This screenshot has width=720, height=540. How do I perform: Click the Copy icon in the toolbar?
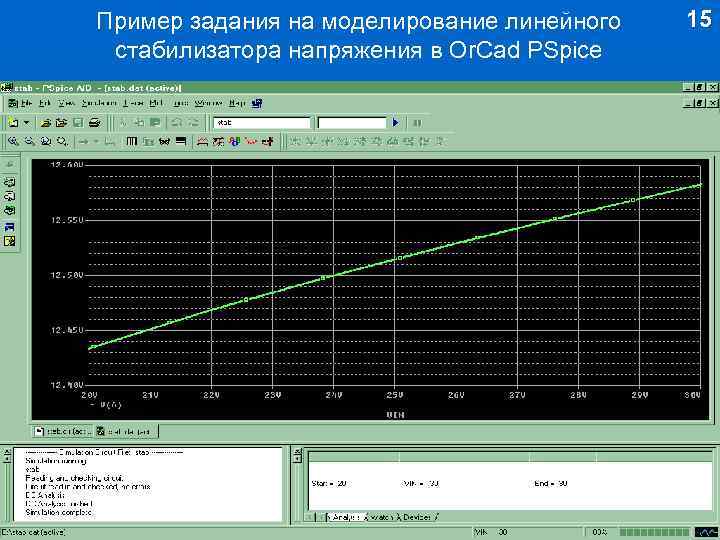coord(140,123)
